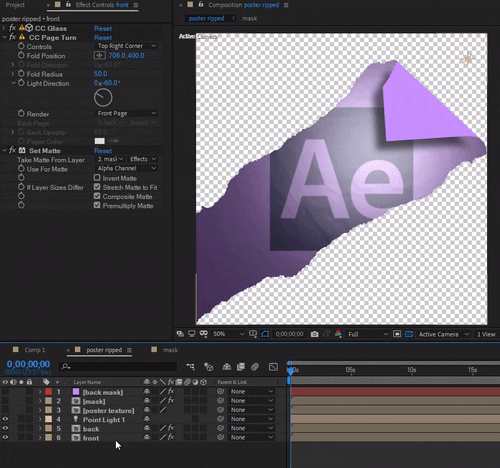Click back mask layer red label color
This screenshot has width=500, height=468.
tap(49, 392)
